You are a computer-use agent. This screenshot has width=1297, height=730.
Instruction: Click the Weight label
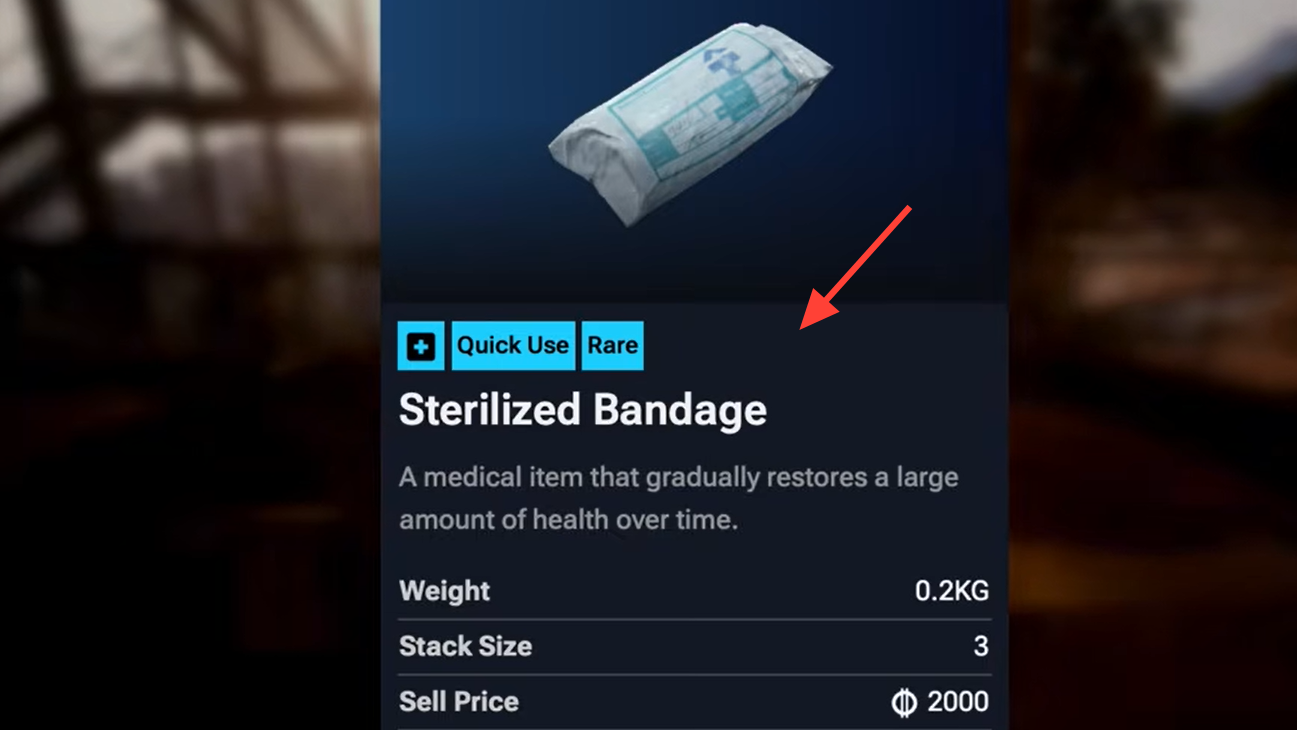tap(445, 591)
